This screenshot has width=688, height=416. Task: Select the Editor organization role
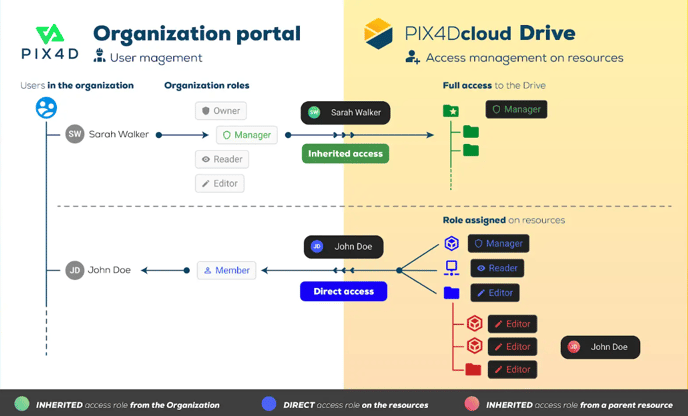click(220, 183)
